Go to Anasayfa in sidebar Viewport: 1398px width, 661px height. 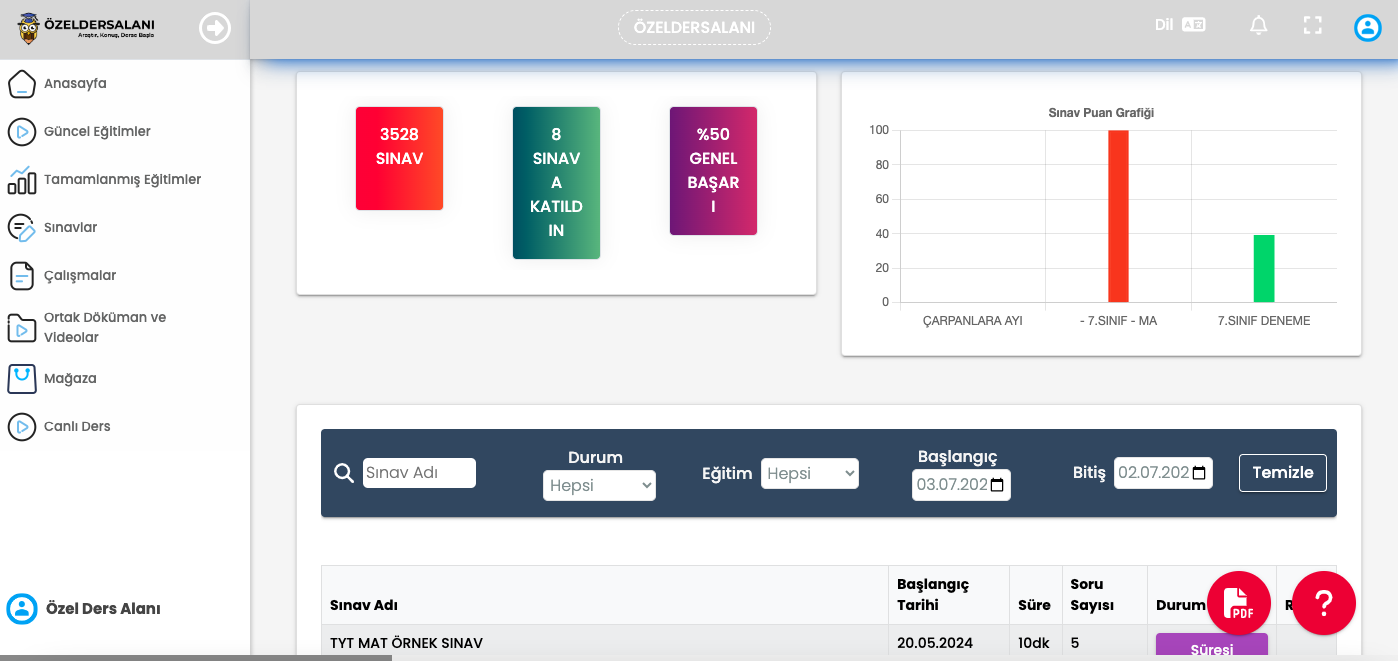(x=75, y=84)
